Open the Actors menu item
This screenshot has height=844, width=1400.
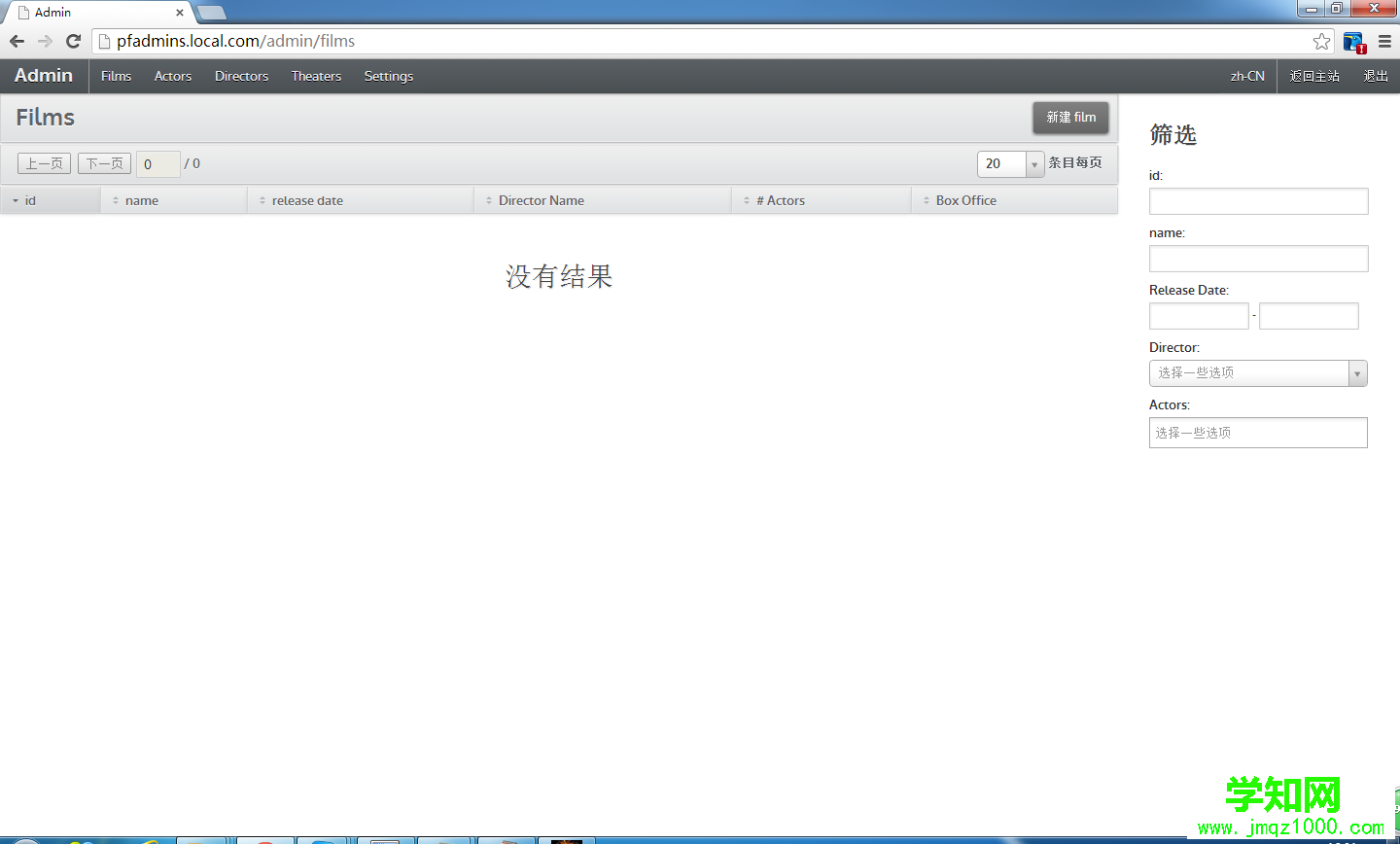173,76
